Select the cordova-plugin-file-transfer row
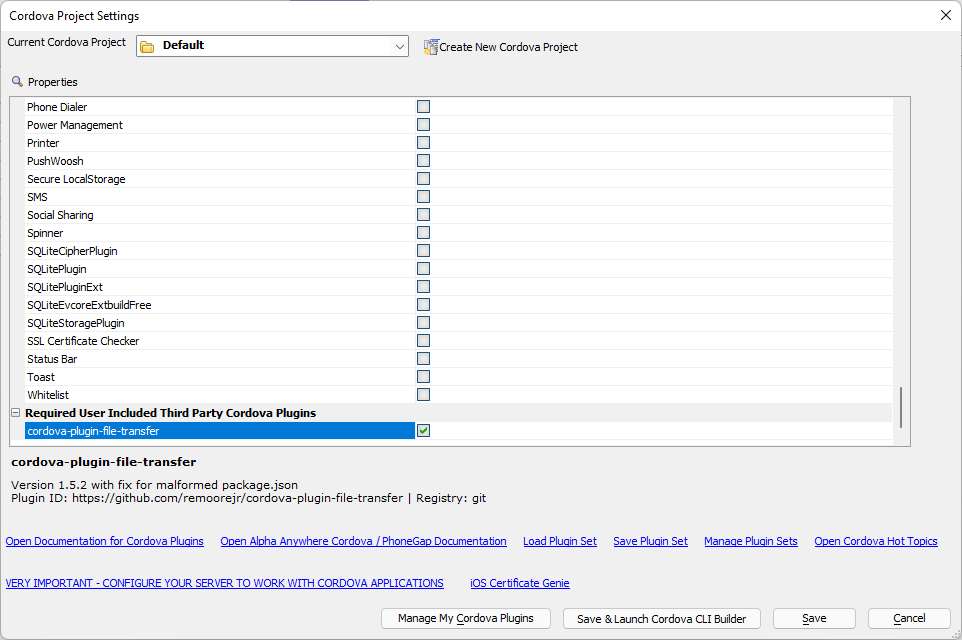The width and height of the screenshot is (962, 640). (220, 431)
